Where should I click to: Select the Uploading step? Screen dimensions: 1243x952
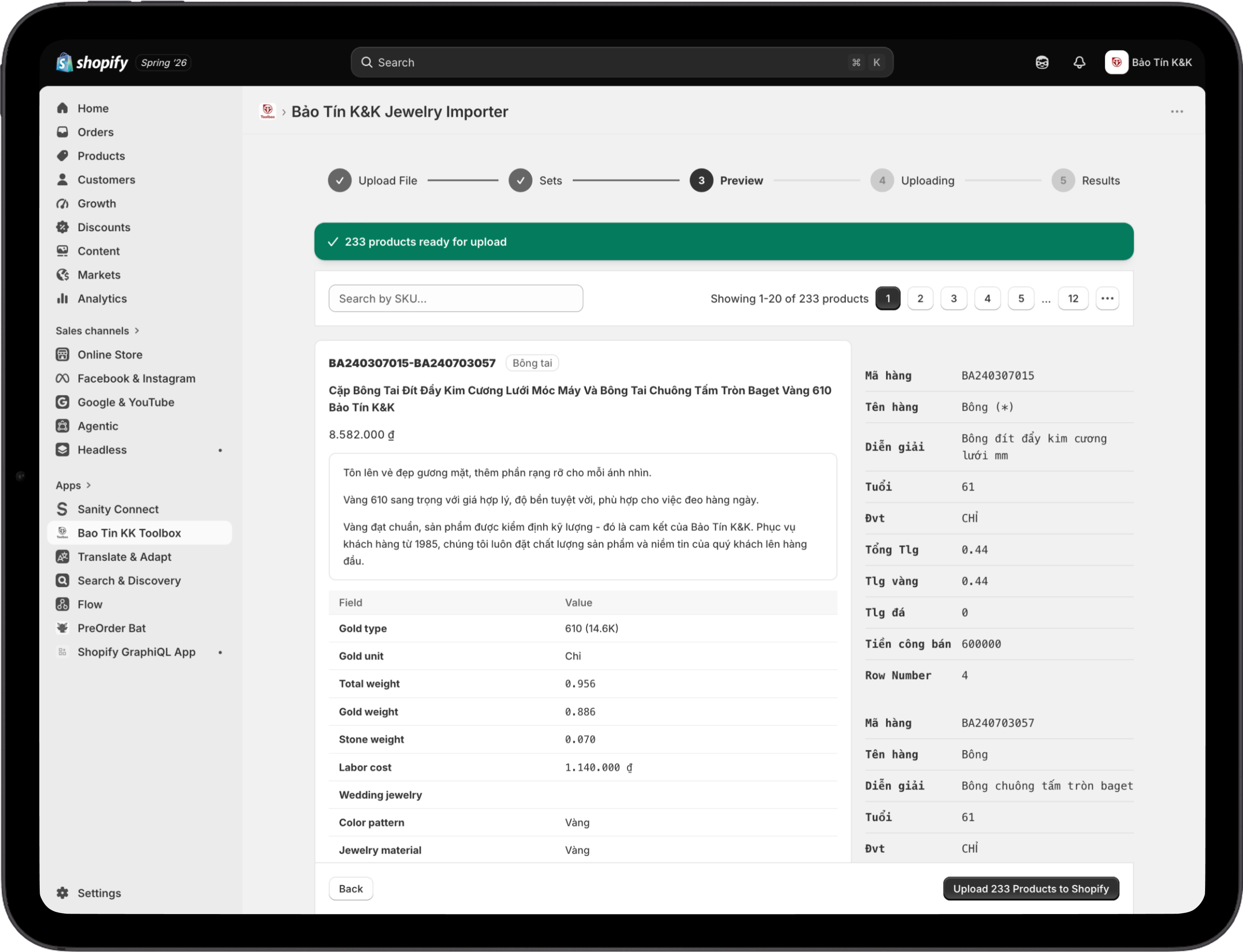click(913, 181)
